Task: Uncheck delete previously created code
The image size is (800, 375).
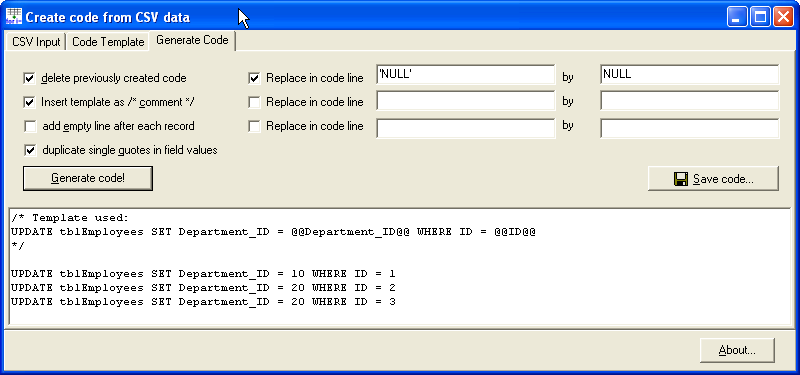Action: point(30,78)
